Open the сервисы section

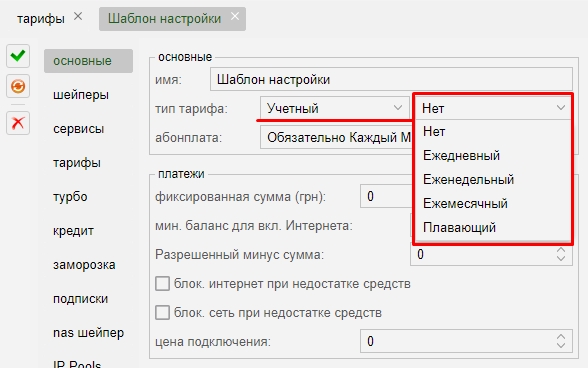[x=78, y=129]
